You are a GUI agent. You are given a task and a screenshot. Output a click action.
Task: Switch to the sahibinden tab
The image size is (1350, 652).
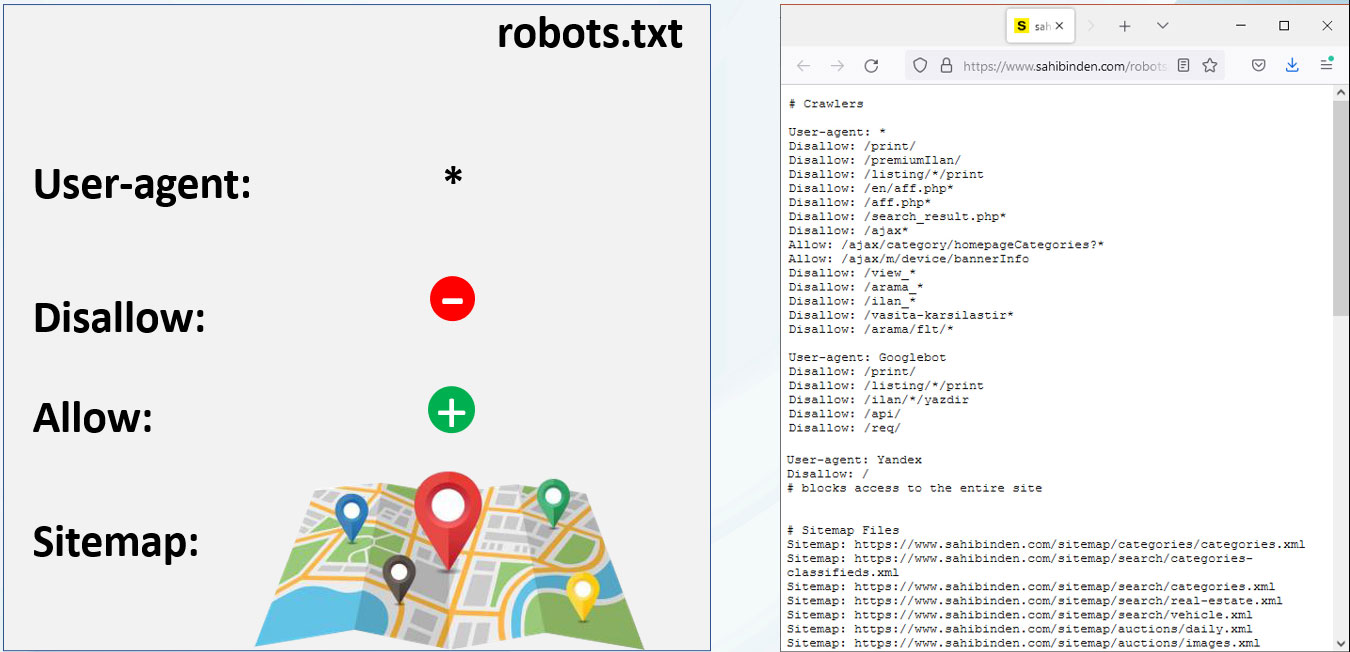(x=1040, y=26)
